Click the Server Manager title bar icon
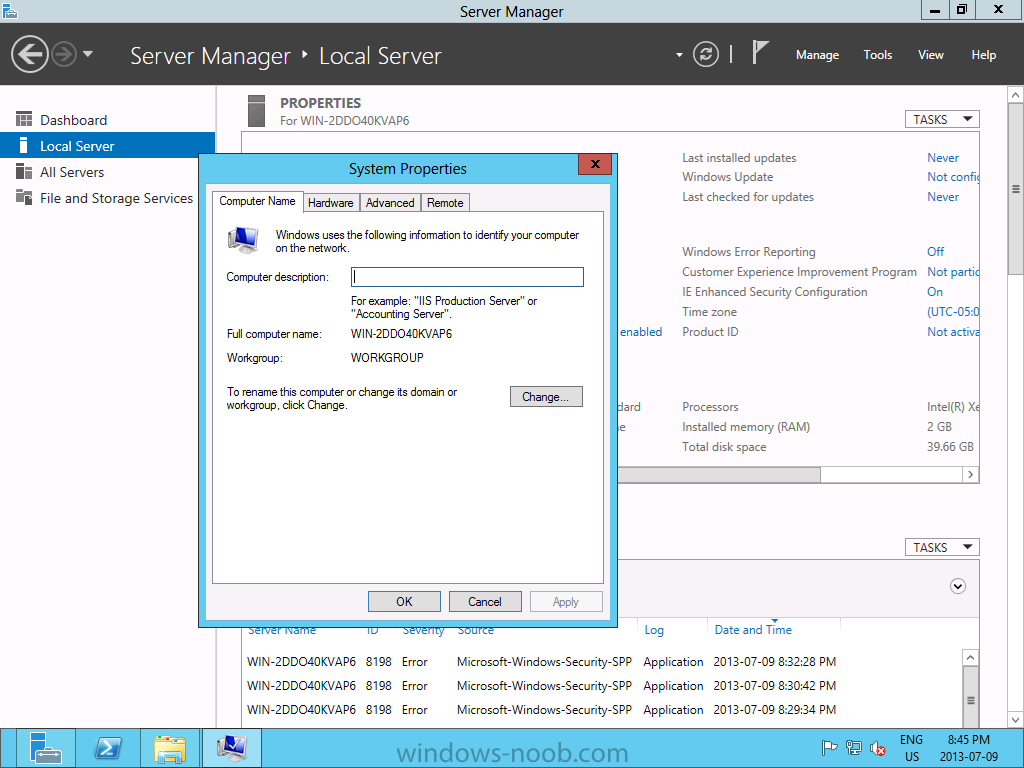The height and width of the screenshot is (768, 1024). [9, 10]
